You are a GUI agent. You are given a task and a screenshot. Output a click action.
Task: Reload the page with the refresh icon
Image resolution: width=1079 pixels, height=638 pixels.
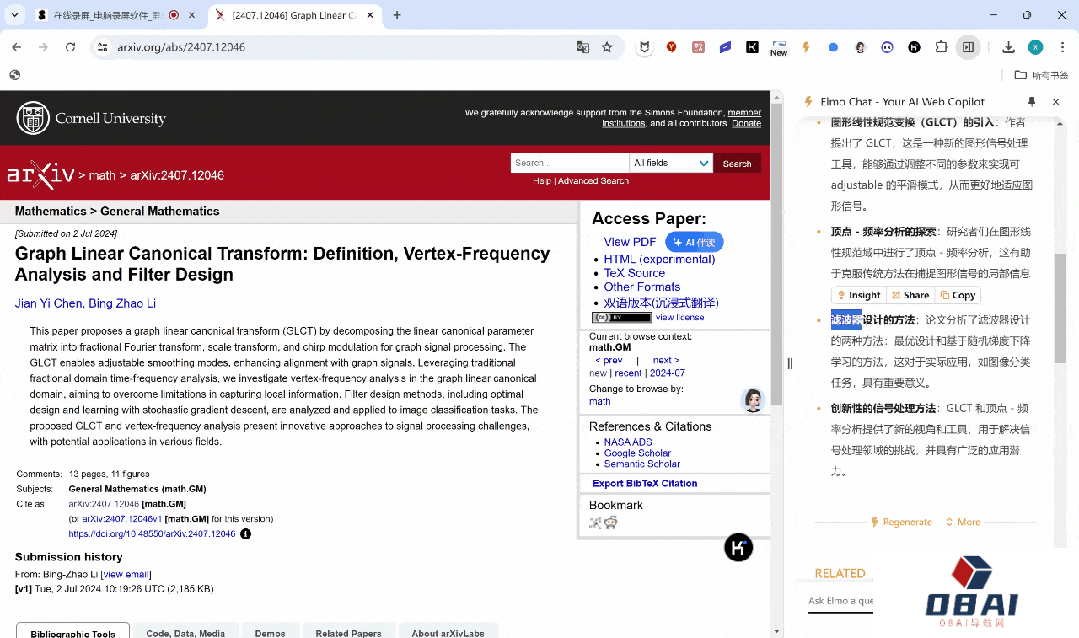(x=70, y=47)
